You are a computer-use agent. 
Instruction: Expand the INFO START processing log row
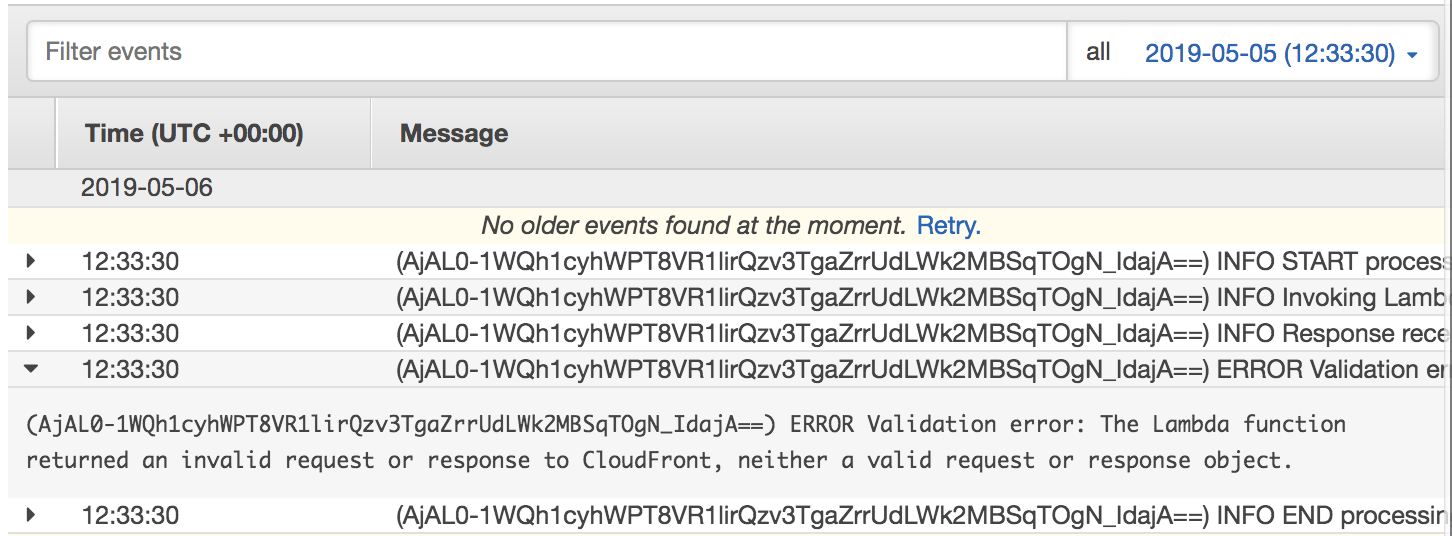(31, 261)
